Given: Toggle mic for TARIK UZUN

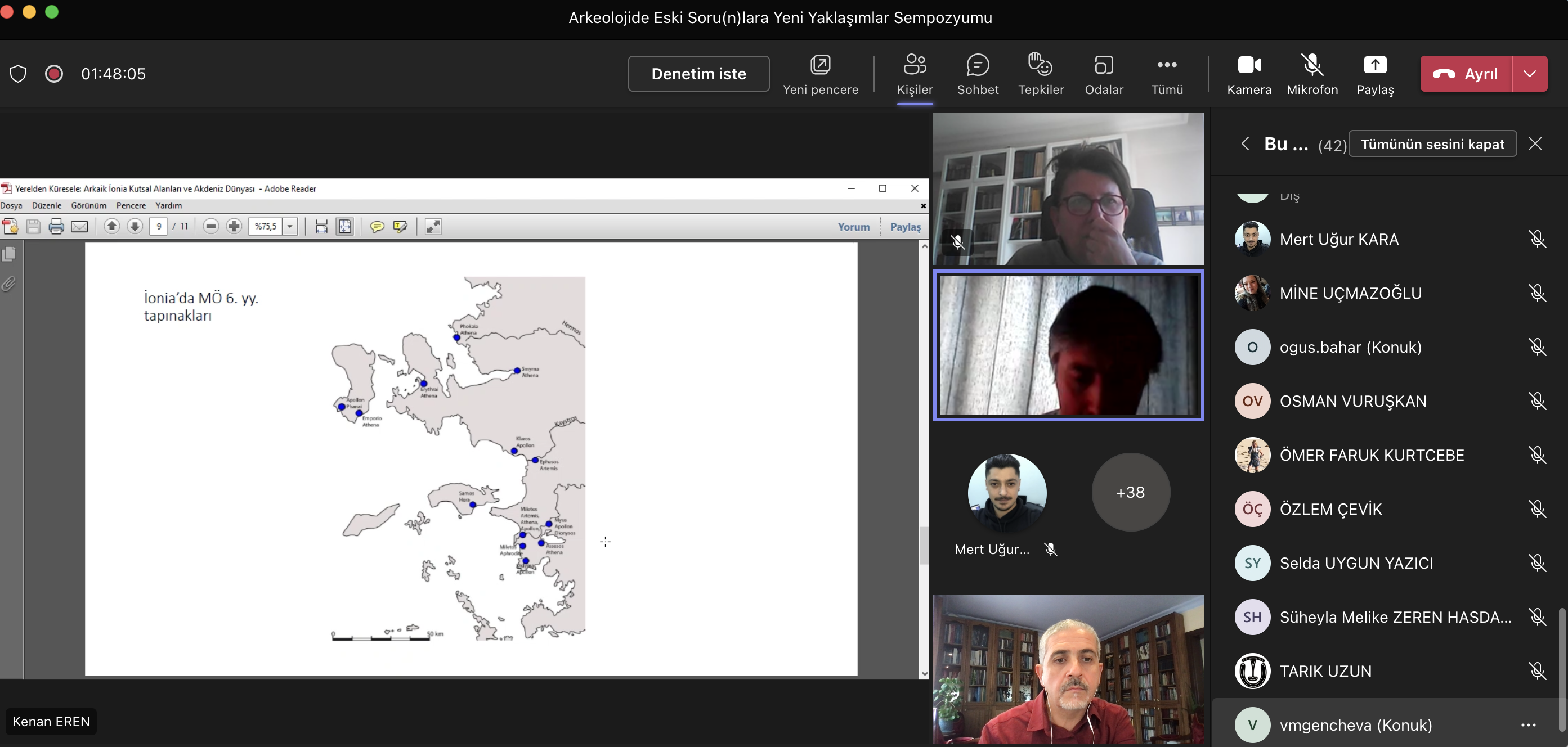Looking at the screenshot, I should tap(1537, 671).
